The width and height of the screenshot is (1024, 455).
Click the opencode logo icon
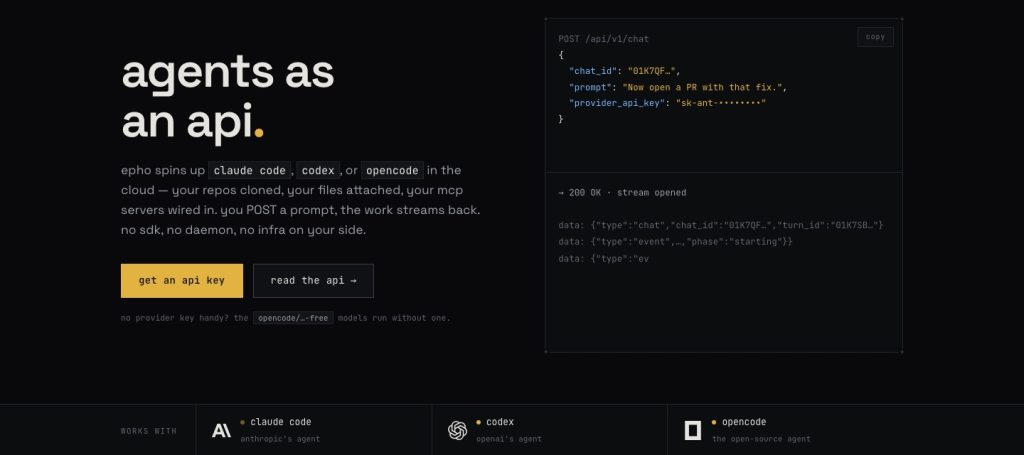point(692,430)
